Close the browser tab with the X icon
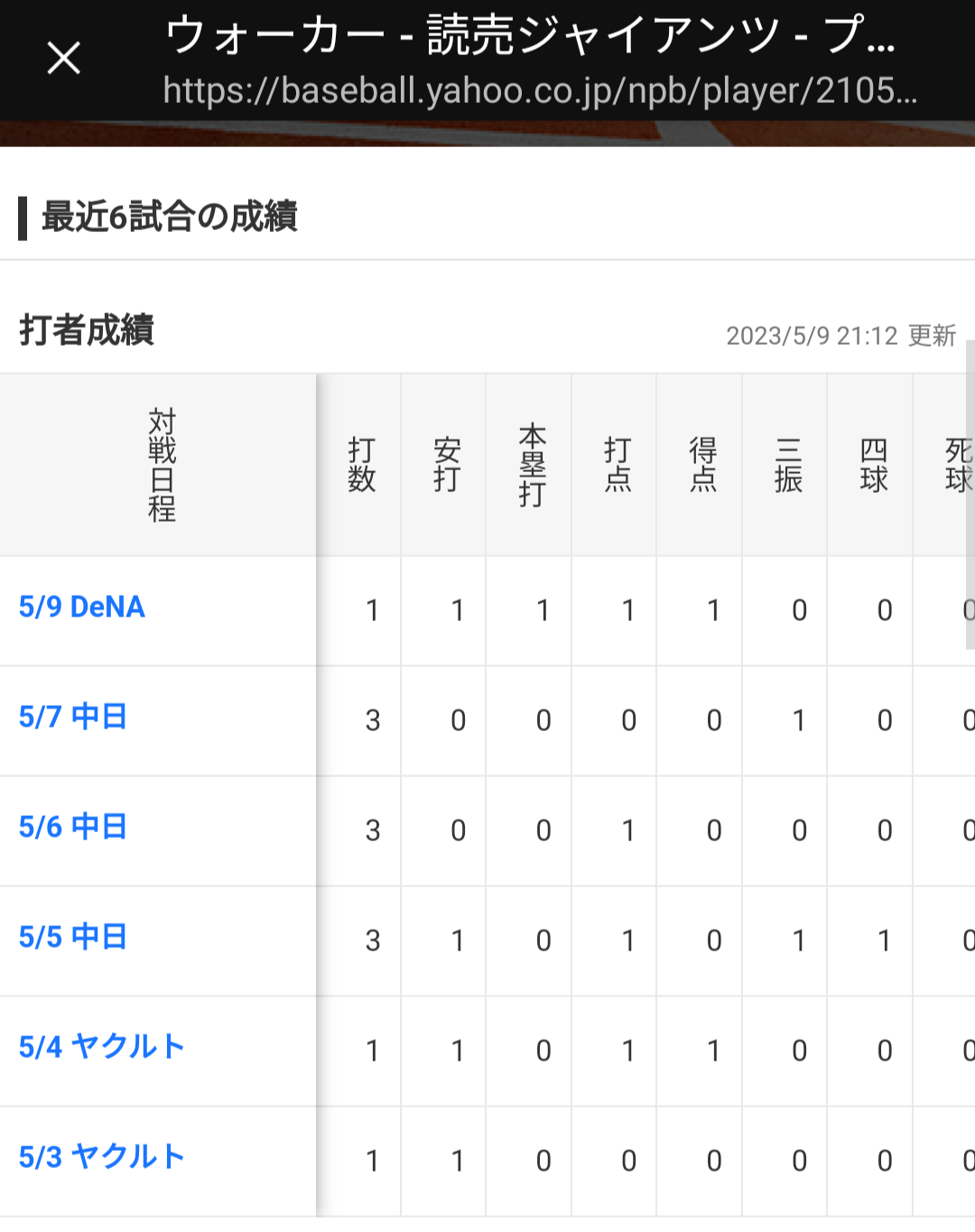 [63, 59]
